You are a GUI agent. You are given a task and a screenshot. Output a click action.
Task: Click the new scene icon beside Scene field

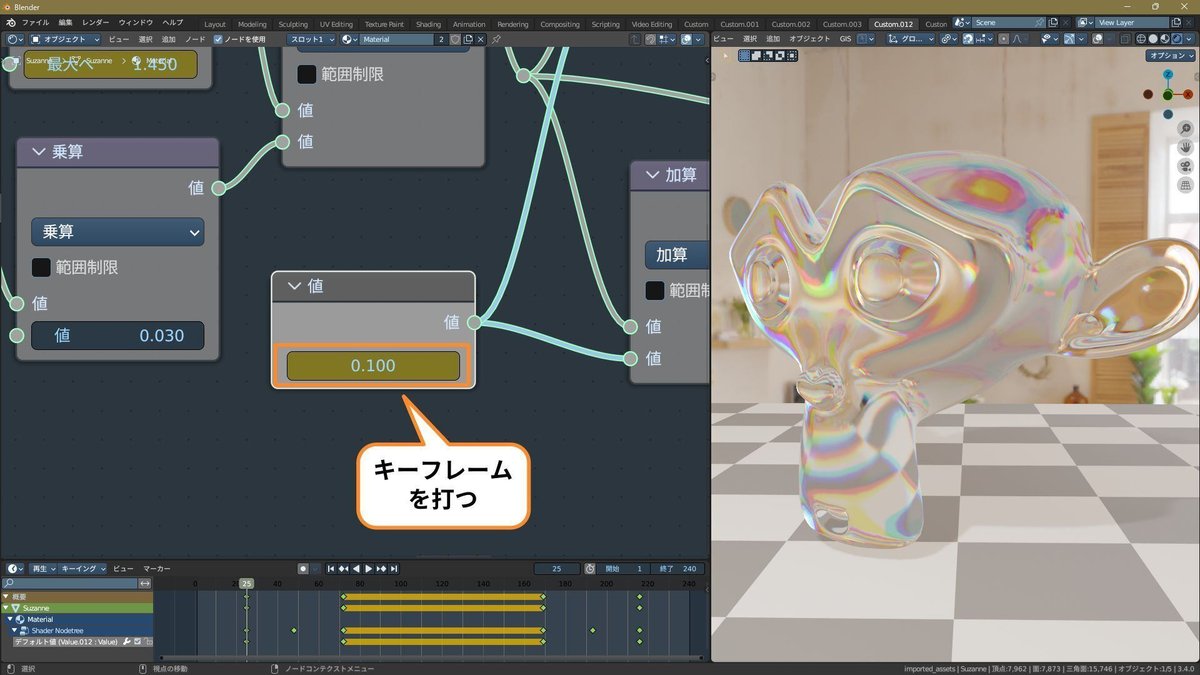(1053, 22)
